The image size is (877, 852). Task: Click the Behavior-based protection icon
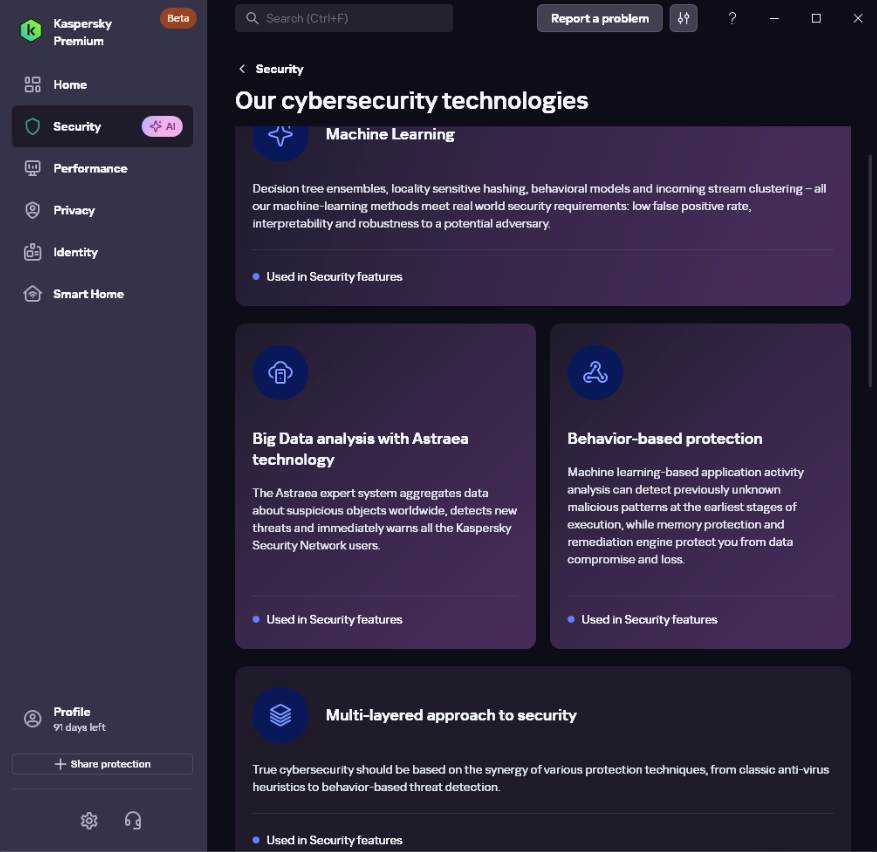(595, 373)
